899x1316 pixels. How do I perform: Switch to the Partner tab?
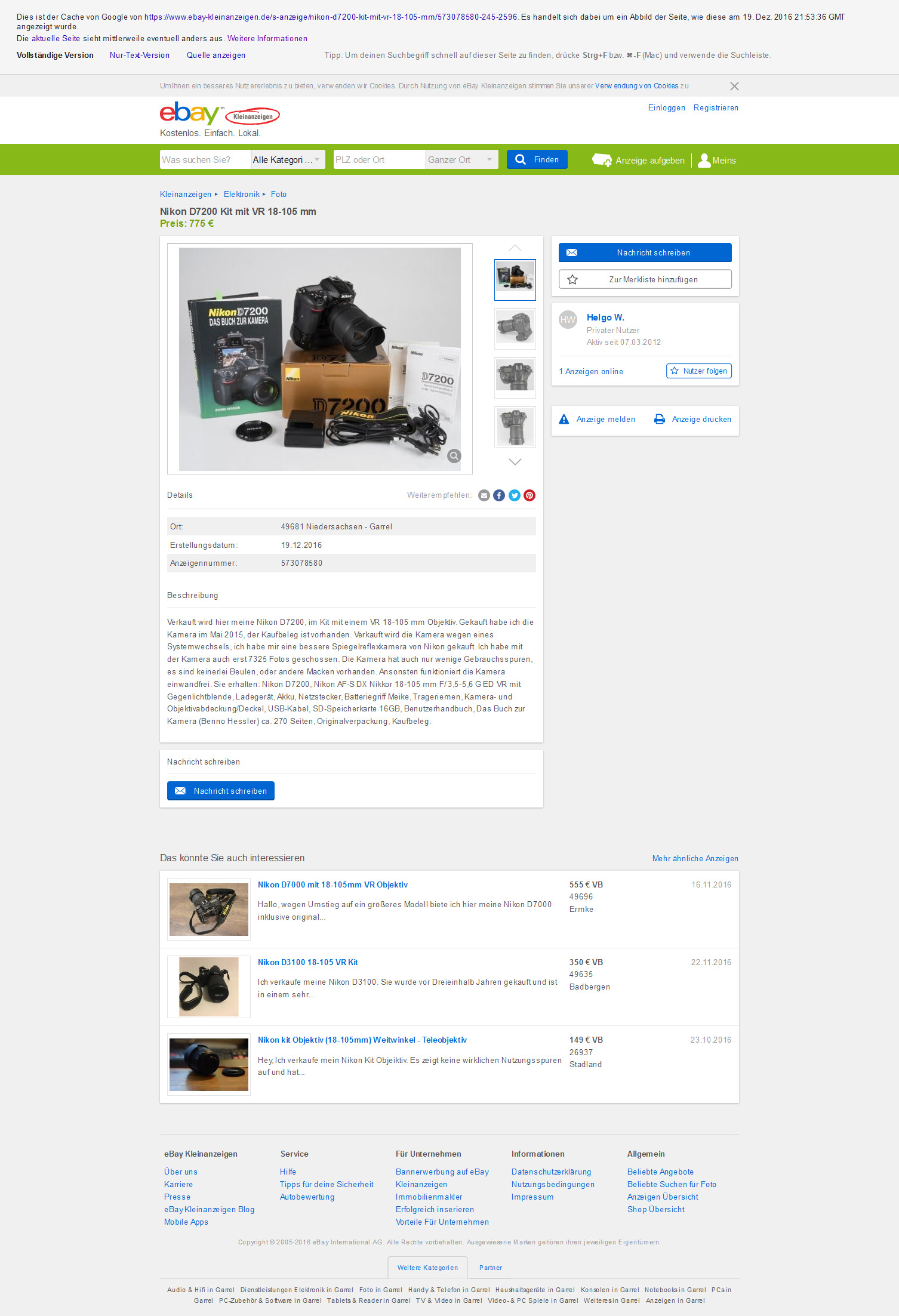click(491, 1268)
